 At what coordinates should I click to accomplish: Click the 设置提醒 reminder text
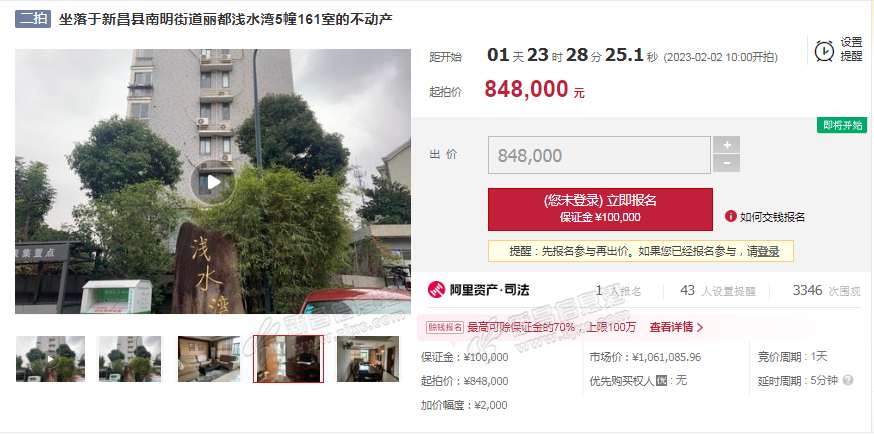[852, 50]
